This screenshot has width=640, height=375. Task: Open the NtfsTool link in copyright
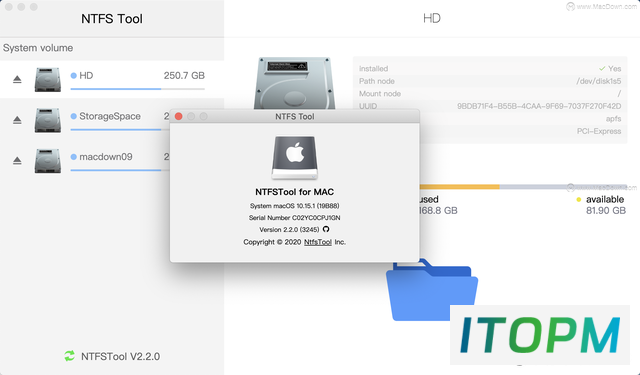pyautogui.click(x=318, y=242)
